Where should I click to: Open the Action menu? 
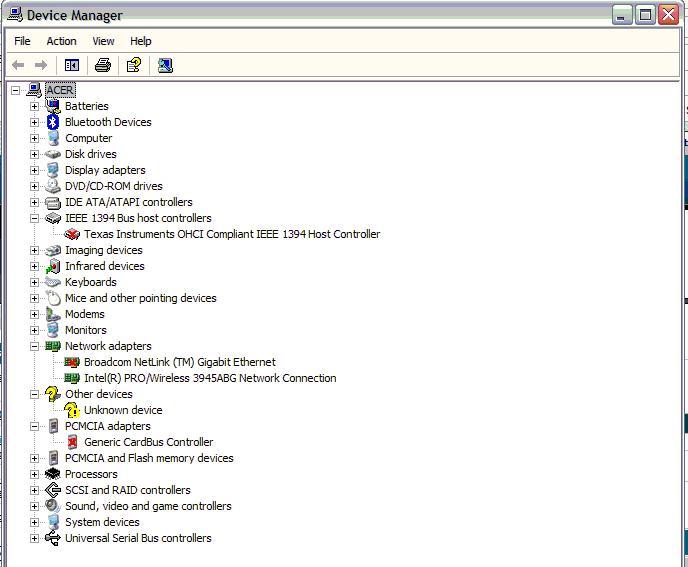click(61, 41)
